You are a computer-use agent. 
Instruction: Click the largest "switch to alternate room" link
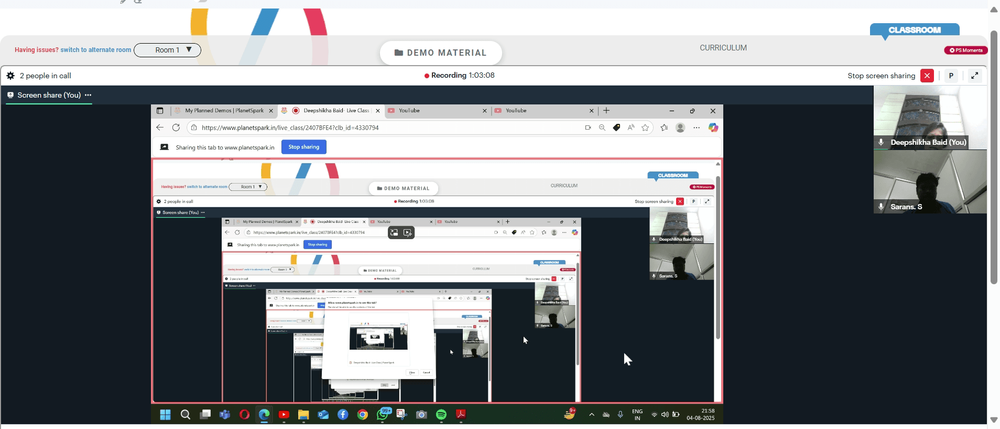(x=96, y=50)
